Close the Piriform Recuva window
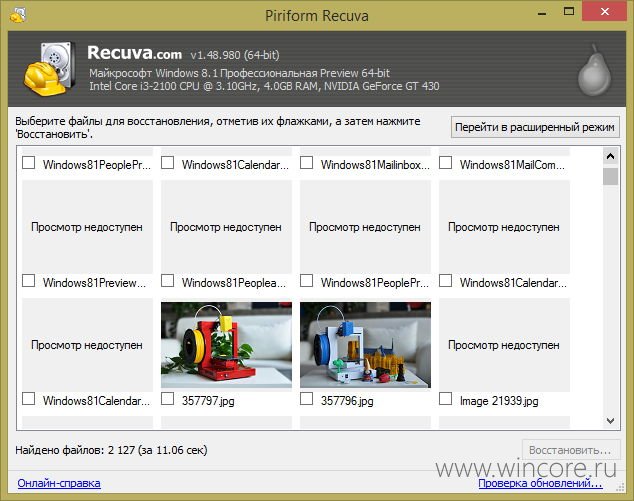The image size is (634, 501). point(604,11)
